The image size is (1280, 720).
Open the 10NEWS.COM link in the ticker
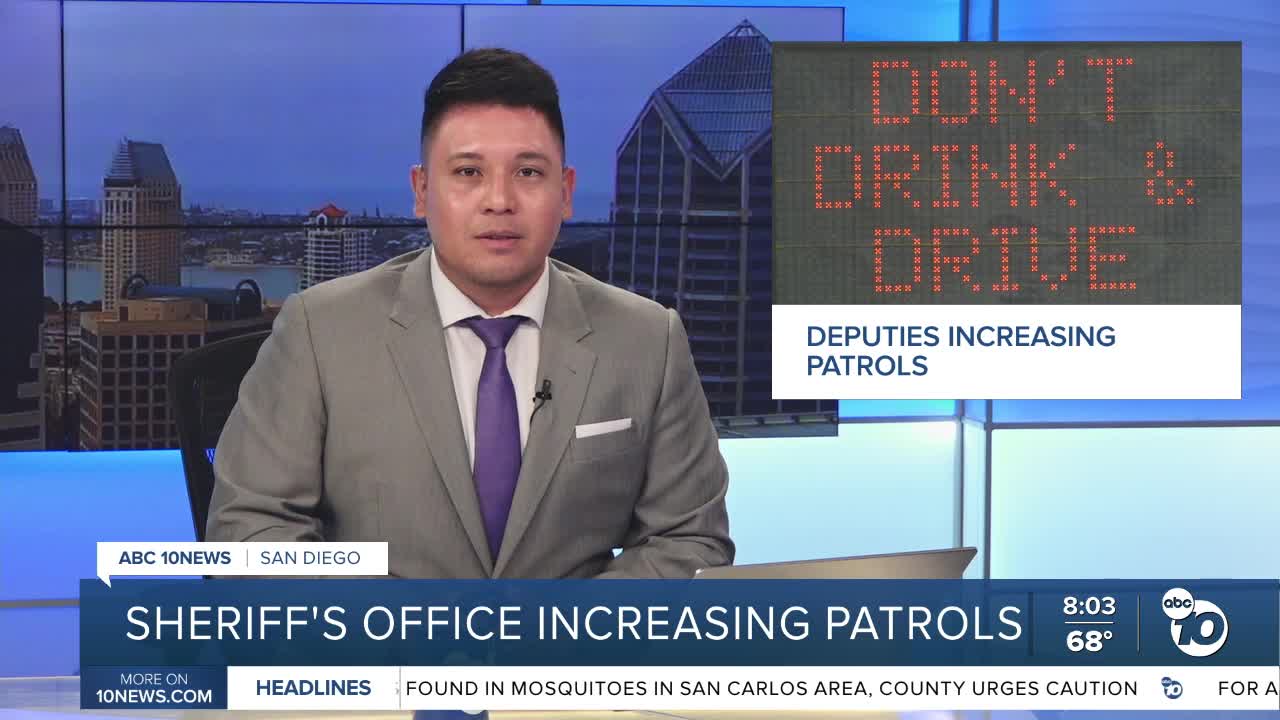point(154,696)
